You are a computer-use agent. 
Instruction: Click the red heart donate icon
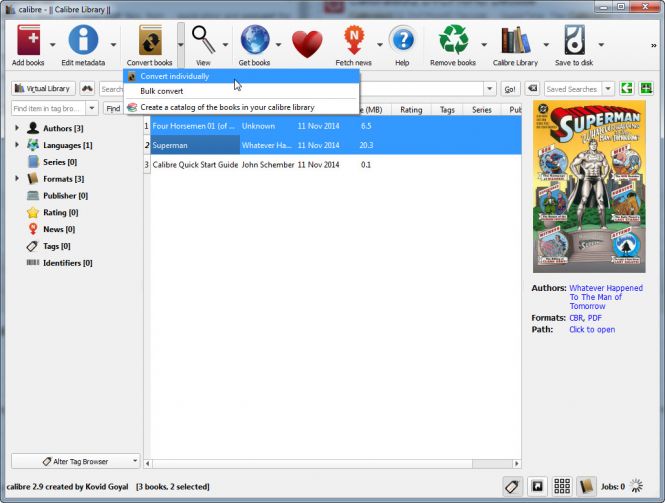[307, 44]
